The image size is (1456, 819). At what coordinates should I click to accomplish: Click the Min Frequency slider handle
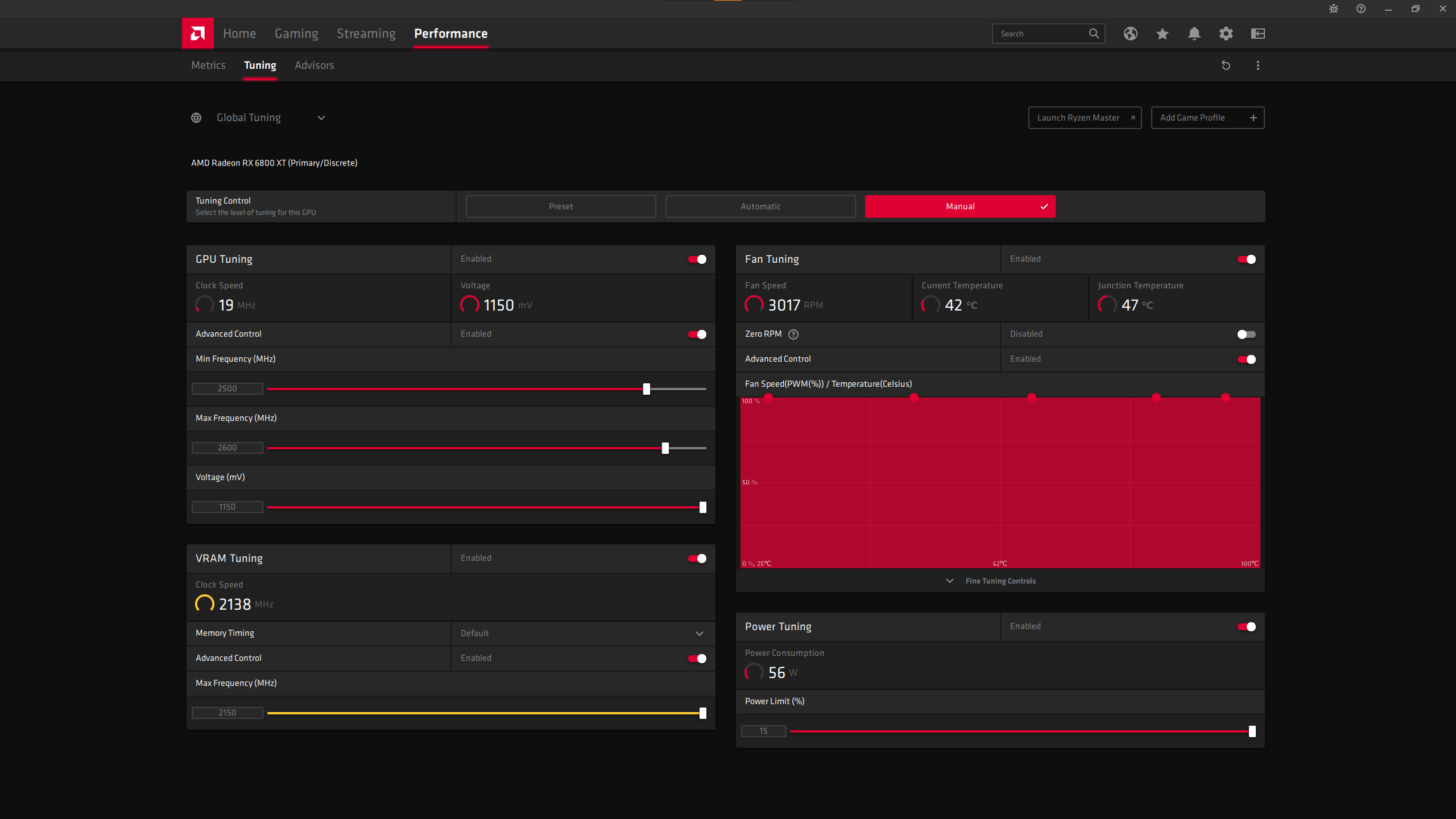(646, 389)
